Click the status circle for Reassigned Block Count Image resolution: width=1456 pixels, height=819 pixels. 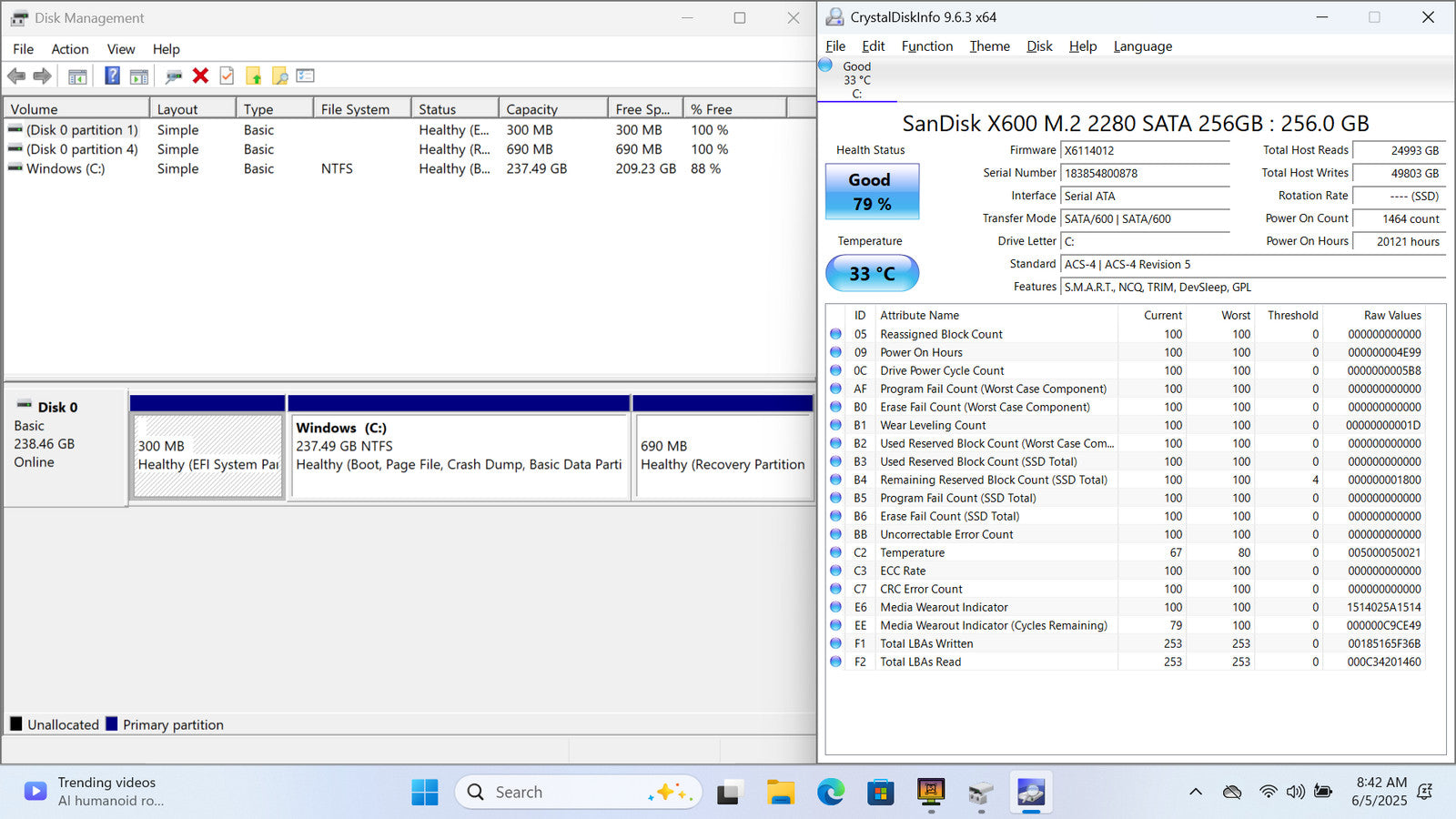pyautogui.click(x=835, y=334)
